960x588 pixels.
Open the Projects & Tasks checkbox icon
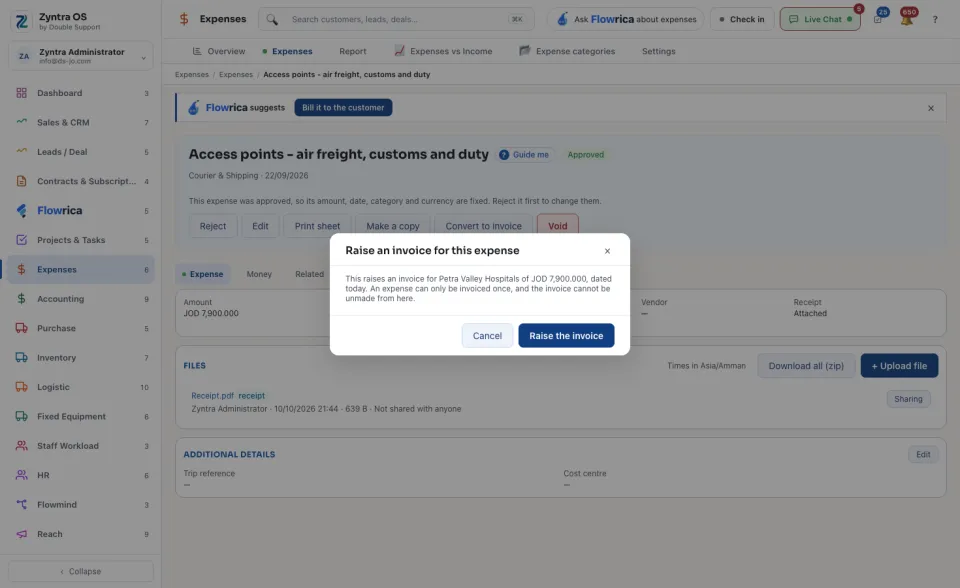coord(21,239)
